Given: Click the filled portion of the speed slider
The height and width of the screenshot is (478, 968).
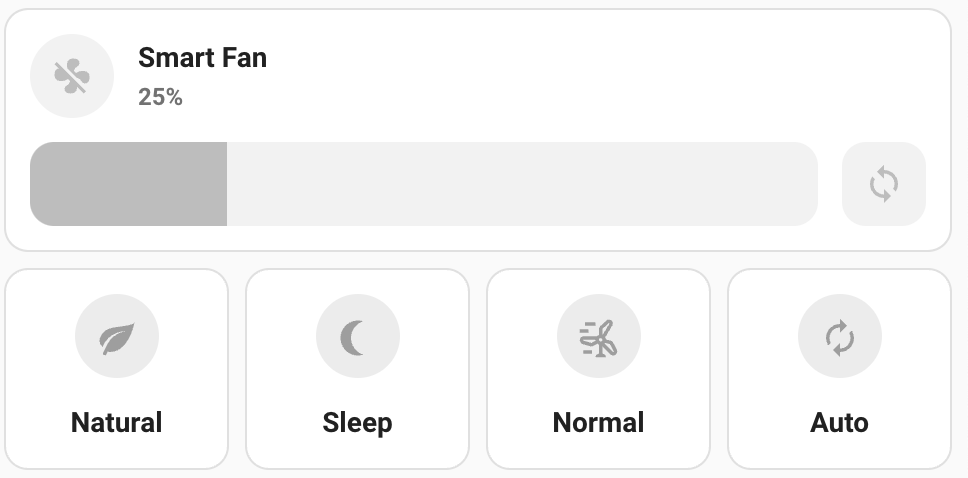Looking at the screenshot, I should coord(128,184).
